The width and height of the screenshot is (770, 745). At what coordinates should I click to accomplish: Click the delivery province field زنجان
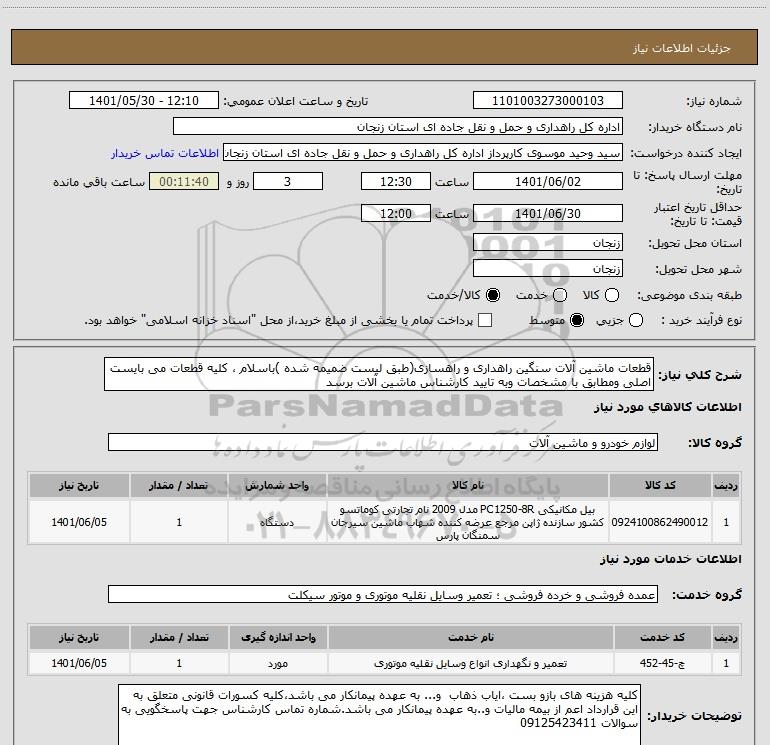tap(548, 243)
